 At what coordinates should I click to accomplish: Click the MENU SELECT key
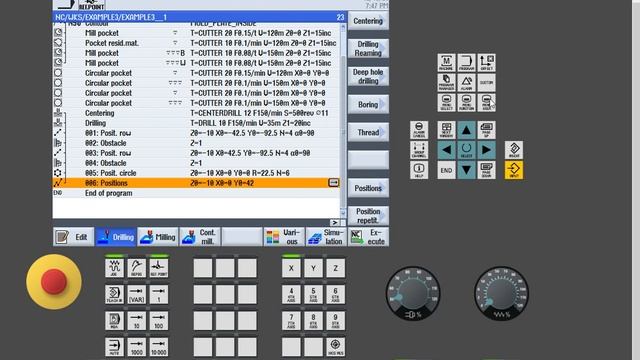(447, 102)
